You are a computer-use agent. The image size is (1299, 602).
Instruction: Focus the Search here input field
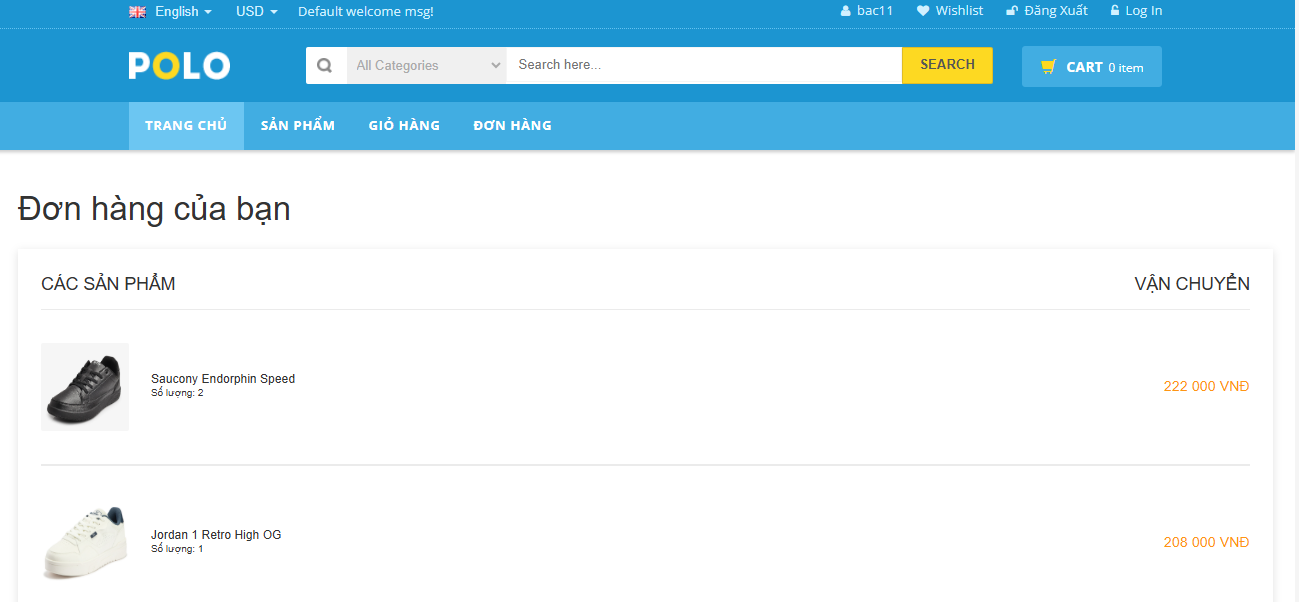[704, 65]
